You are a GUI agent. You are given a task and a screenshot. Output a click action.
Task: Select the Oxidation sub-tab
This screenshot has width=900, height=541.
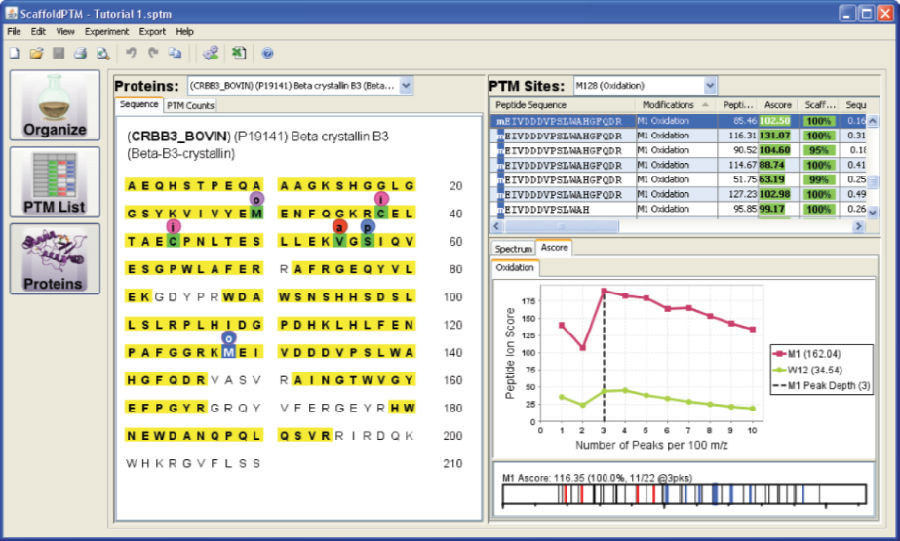515,268
